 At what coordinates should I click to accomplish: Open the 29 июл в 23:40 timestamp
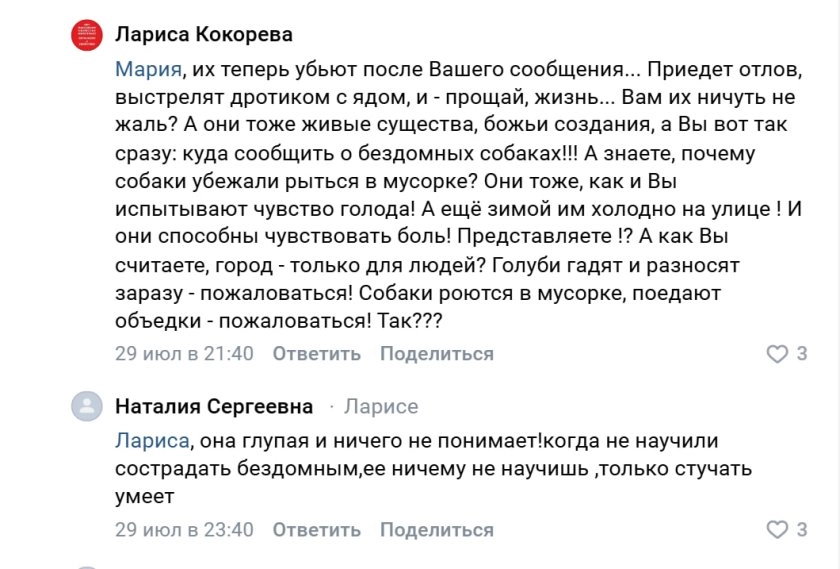pos(184,529)
